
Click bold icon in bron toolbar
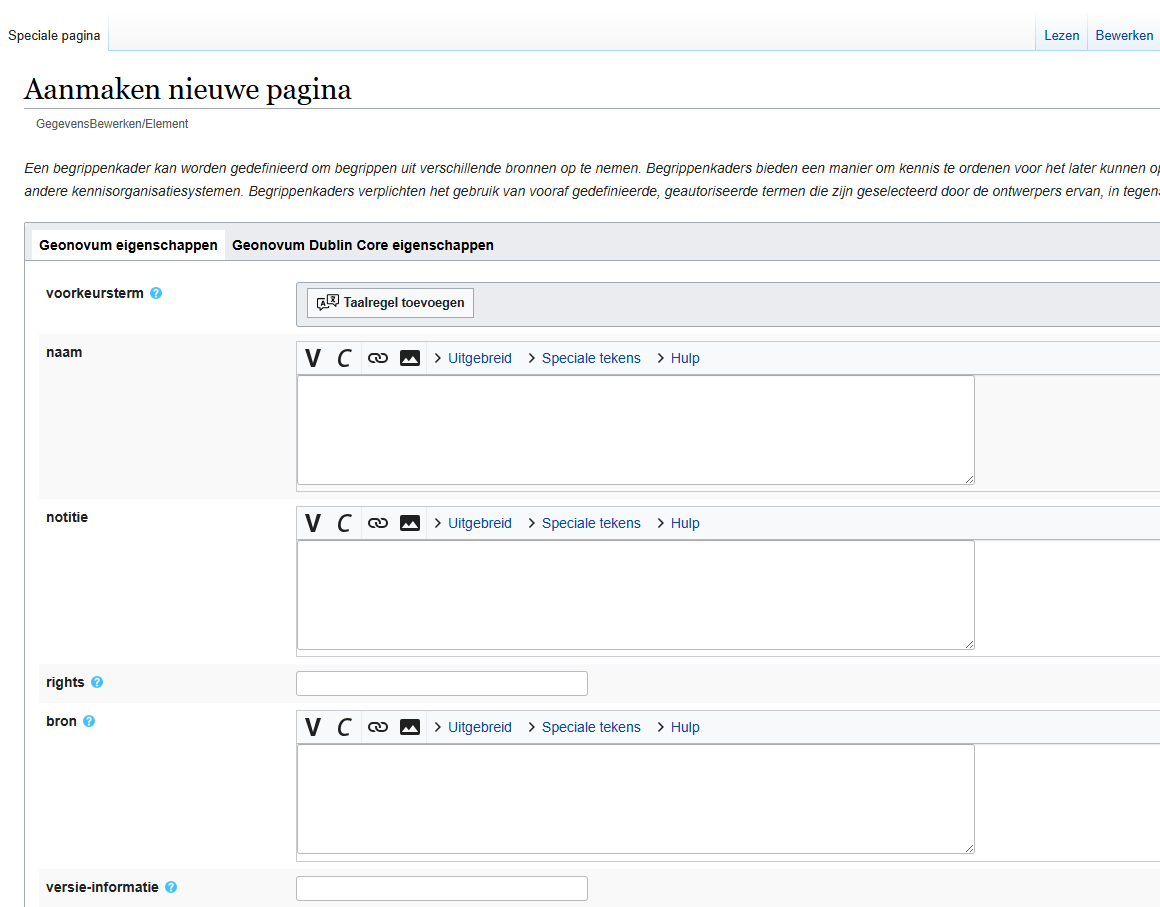click(313, 727)
